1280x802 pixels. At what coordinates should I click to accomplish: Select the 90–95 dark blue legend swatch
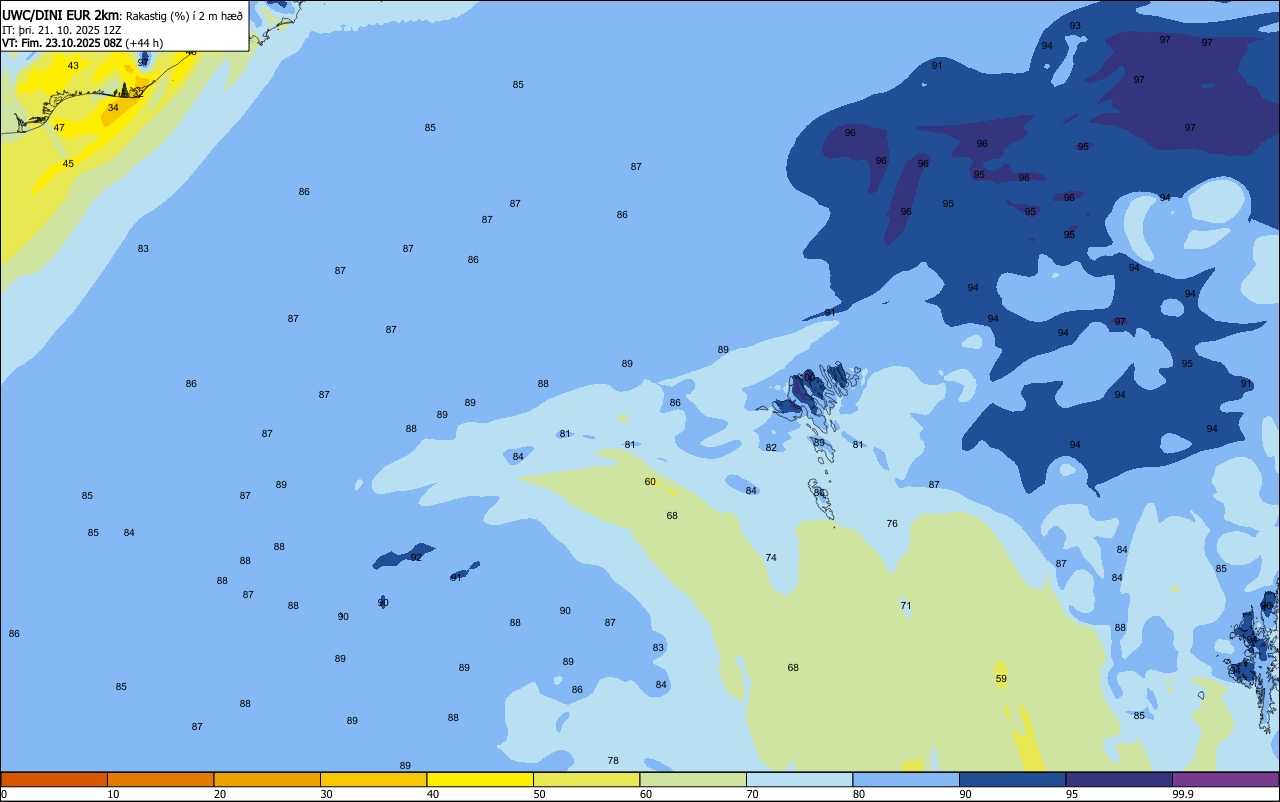click(x=1012, y=779)
